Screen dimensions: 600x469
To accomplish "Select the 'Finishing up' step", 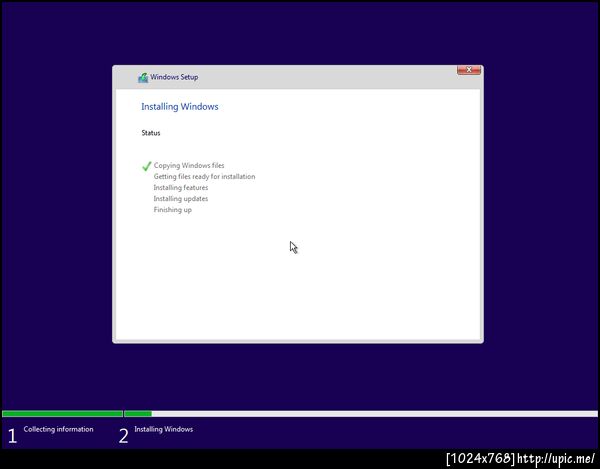I will [x=173, y=210].
